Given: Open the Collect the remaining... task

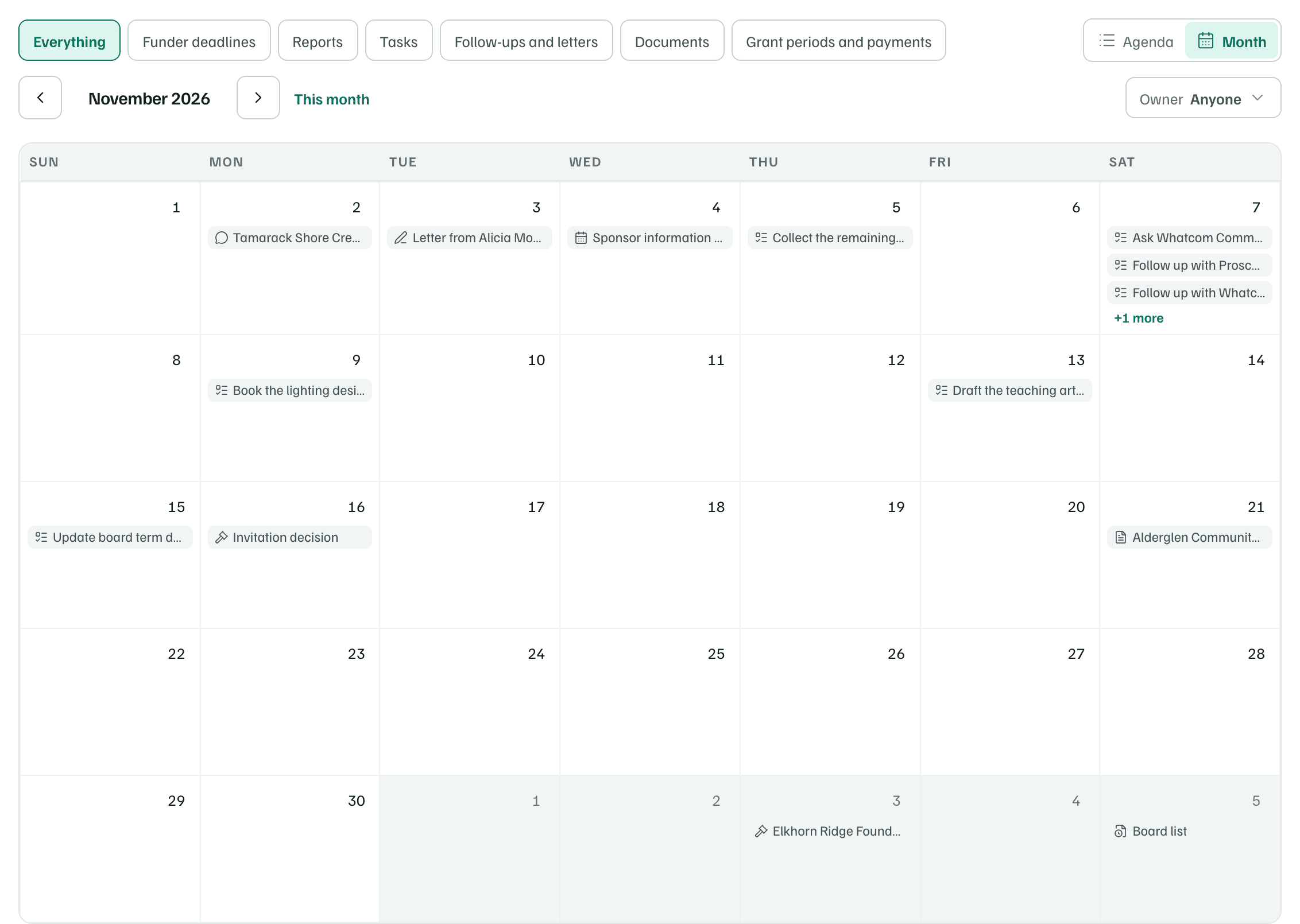Looking at the screenshot, I should [x=830, y=238].
